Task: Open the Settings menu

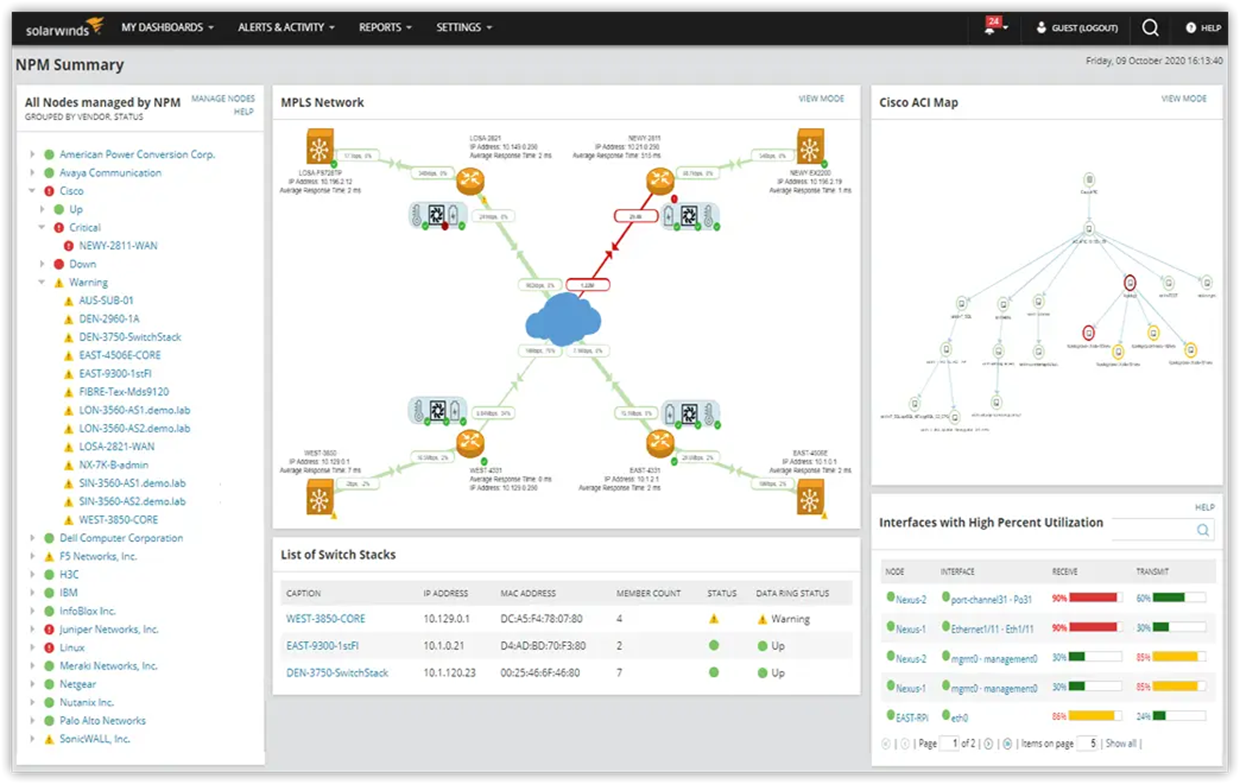Action: pos(464,28)
